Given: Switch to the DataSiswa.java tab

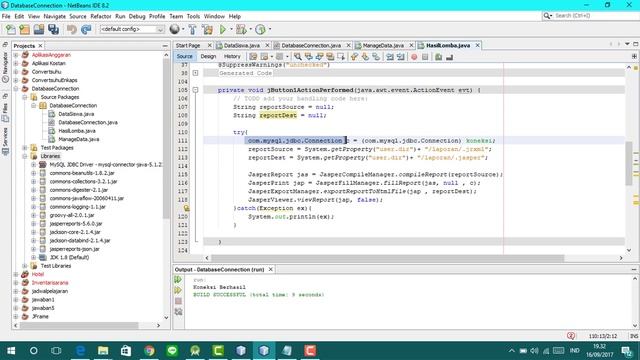Looking at the screenshot, I should click(242, 45).
